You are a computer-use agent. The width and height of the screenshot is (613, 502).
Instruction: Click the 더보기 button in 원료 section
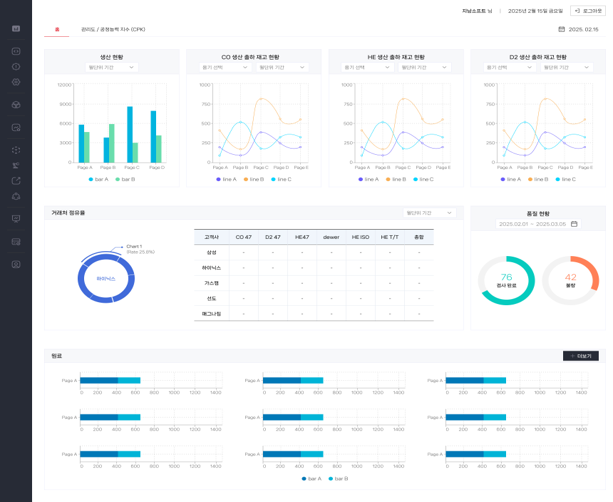click(x=580, y=356)
